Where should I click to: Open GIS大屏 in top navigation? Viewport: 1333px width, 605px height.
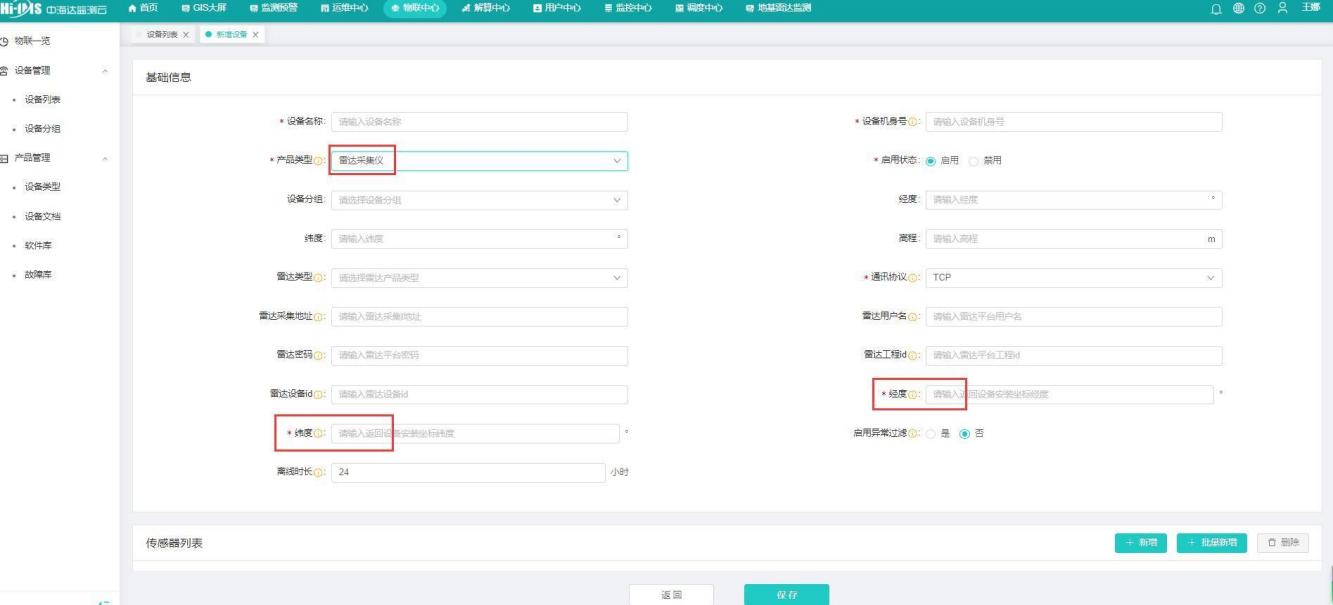(205, 9)
